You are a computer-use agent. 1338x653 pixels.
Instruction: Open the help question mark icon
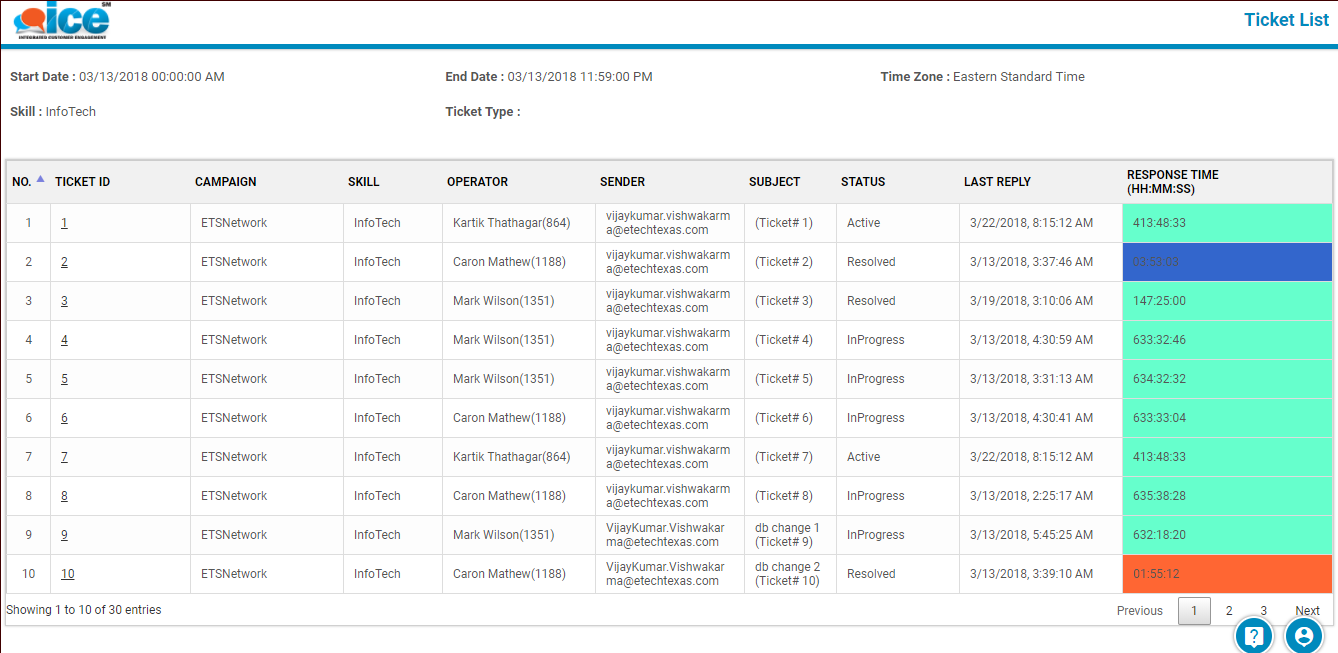(1254, 635)
